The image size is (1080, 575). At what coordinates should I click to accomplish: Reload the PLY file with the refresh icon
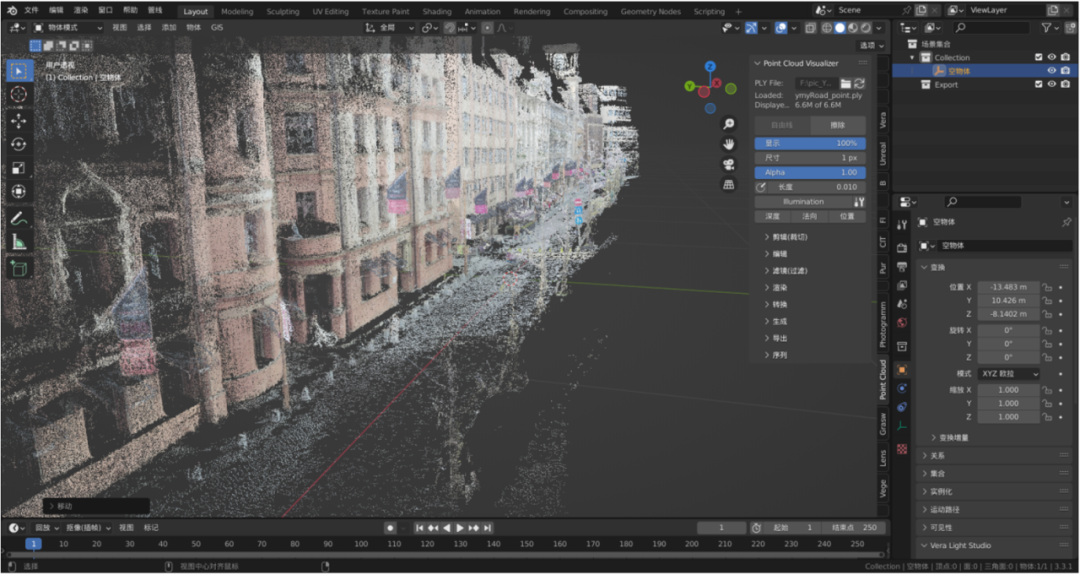tap(859, 83)
